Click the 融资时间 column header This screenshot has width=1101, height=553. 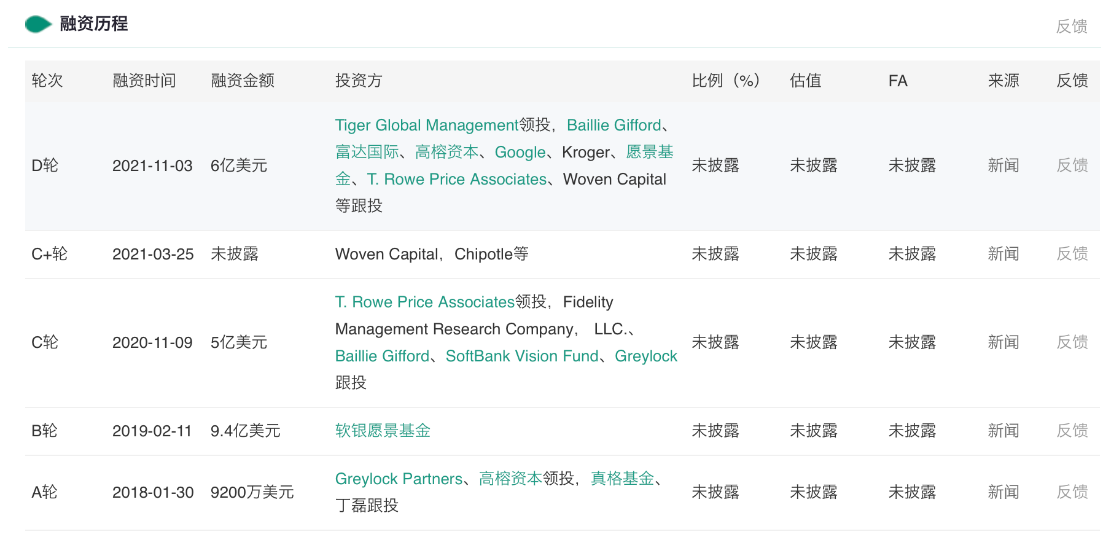pyautogui.click(x=144, y=80)
